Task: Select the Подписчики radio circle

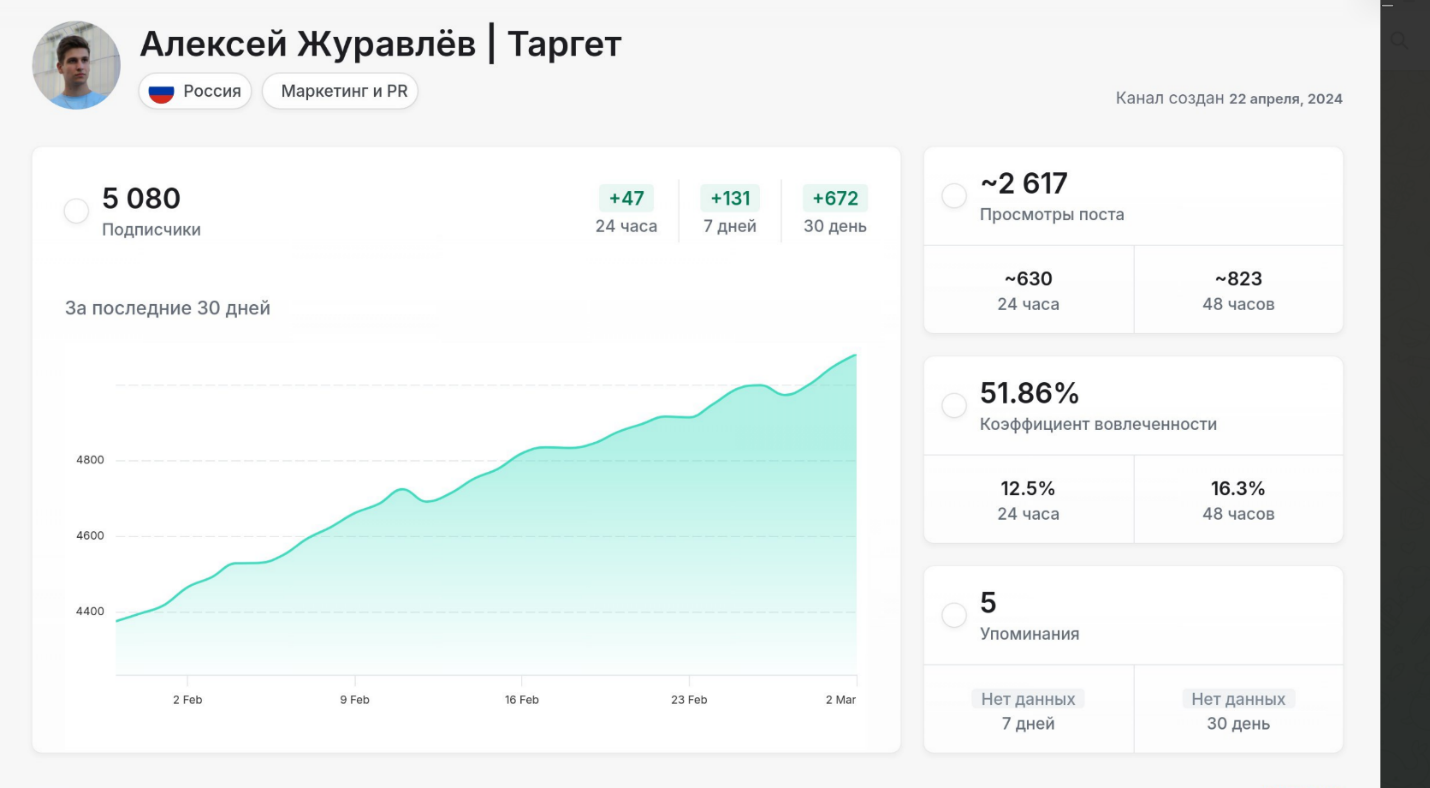Action: (x=76, y=211)
